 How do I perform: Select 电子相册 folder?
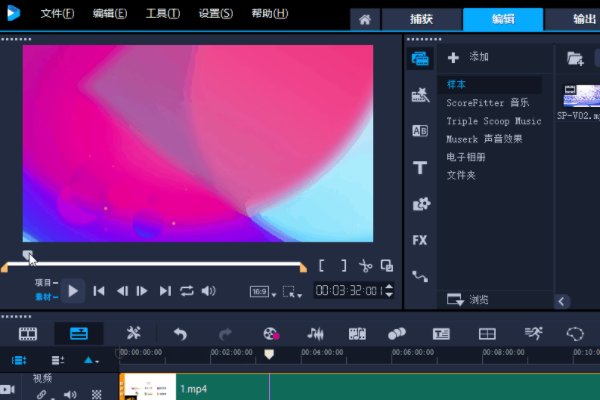[466, 157]
